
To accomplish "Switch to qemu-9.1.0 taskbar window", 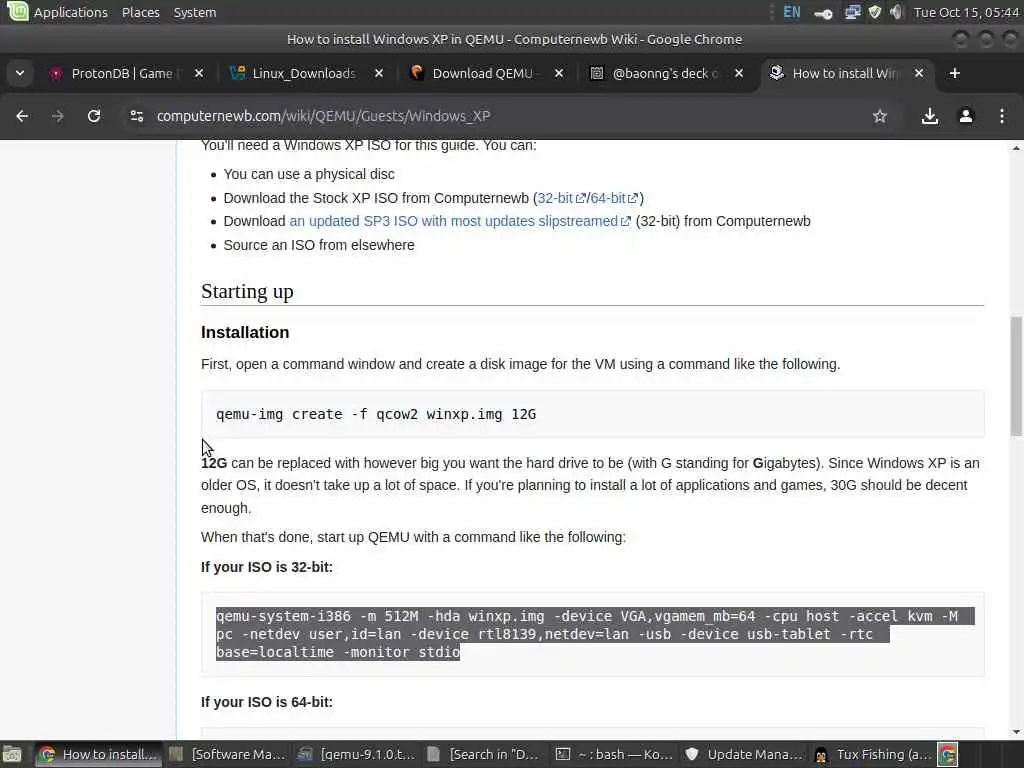I will tap(357, 755).
